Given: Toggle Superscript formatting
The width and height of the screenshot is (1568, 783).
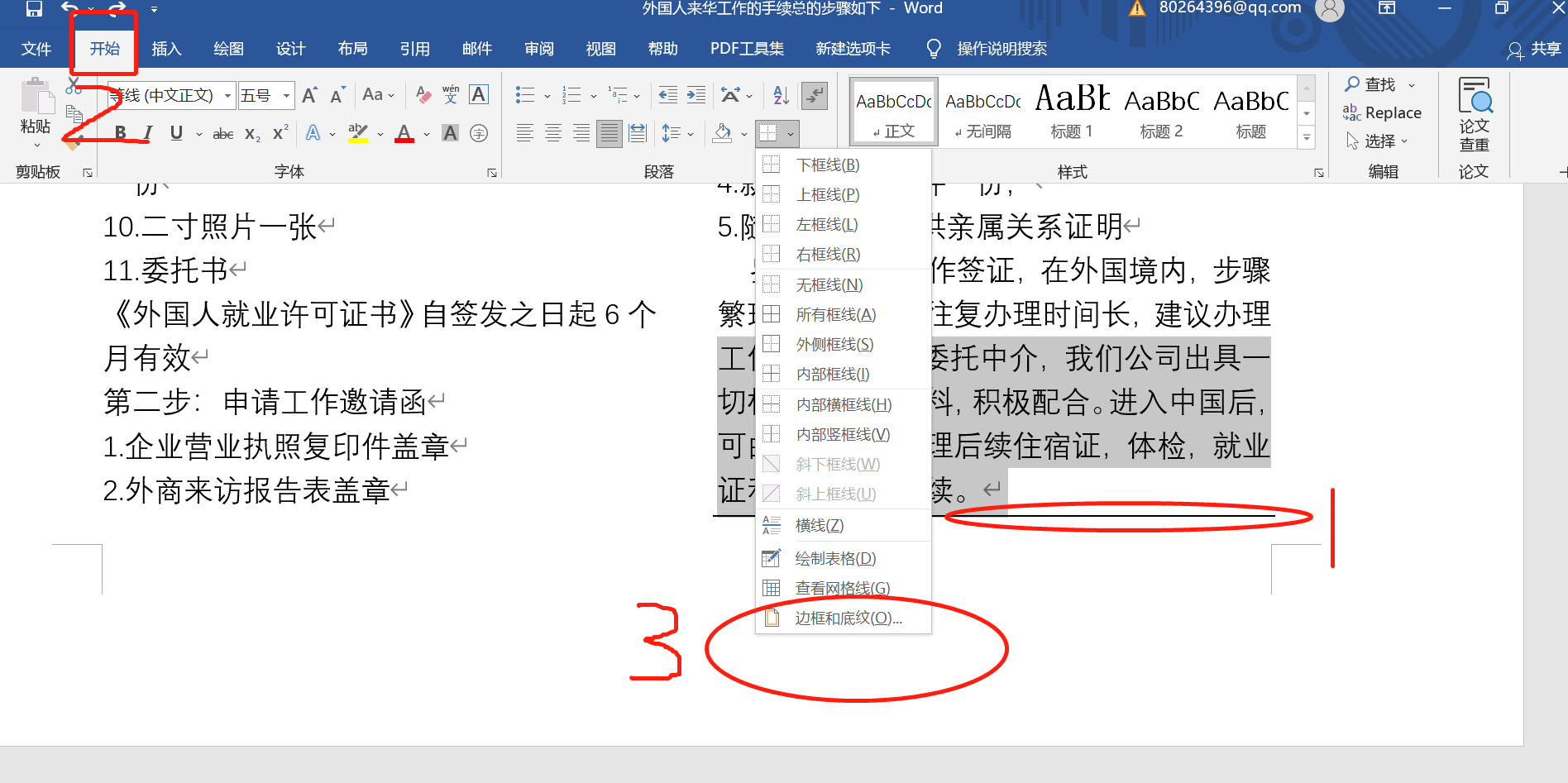Looking at the screenshot, I should click(x=280, y=132).
